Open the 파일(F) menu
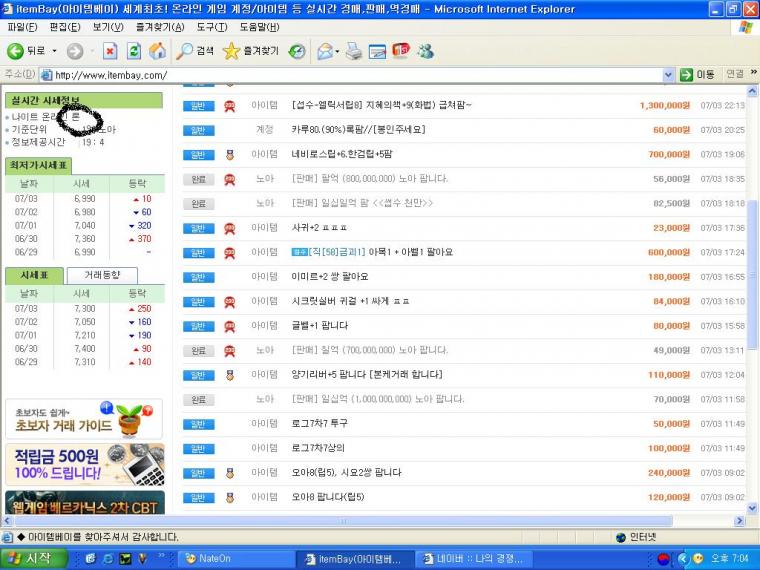Screen dimensions: 760x570 [22, 27]
